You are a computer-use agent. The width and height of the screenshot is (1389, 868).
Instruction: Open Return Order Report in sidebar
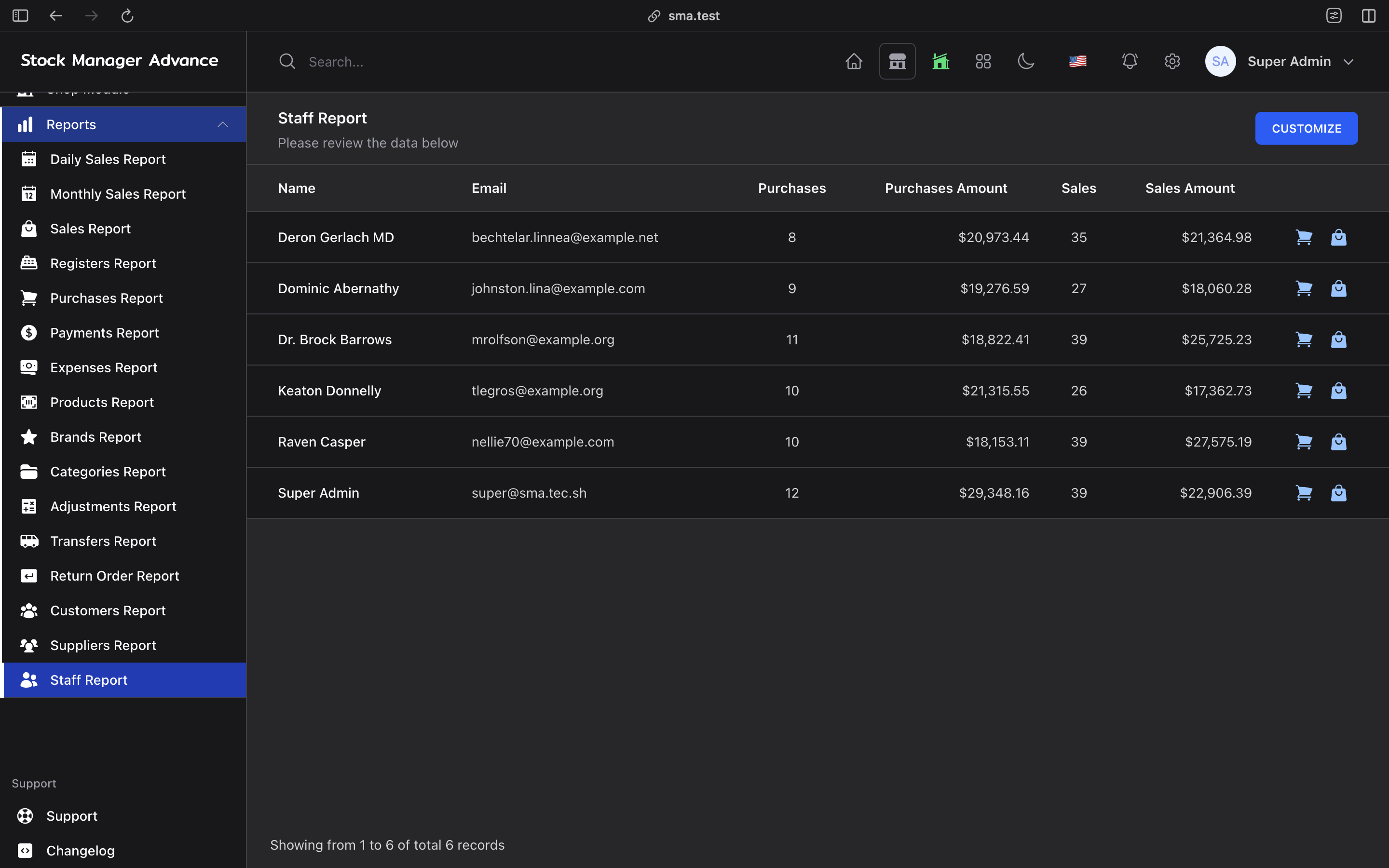pyautogui.click(x=124, y=576)
